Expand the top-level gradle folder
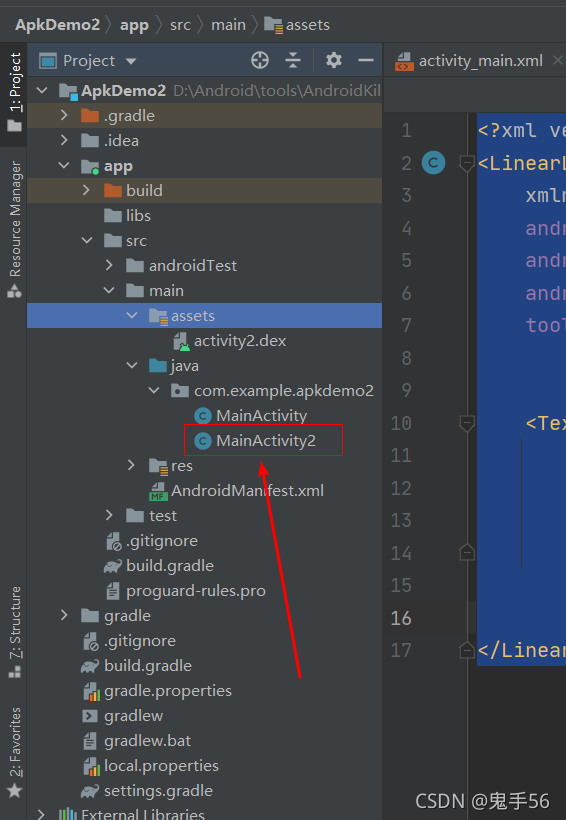This screenshot has width=566, height=820. 64,616
